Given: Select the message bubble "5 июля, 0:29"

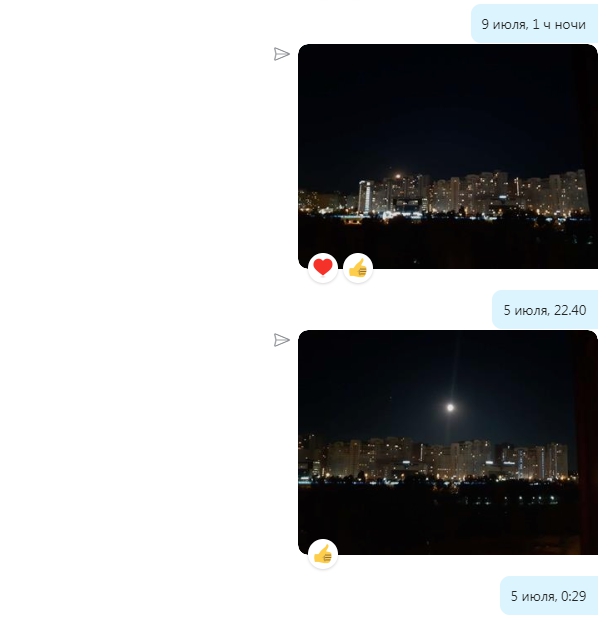Looking at the screenshot, I should click(x=549, y=596).
